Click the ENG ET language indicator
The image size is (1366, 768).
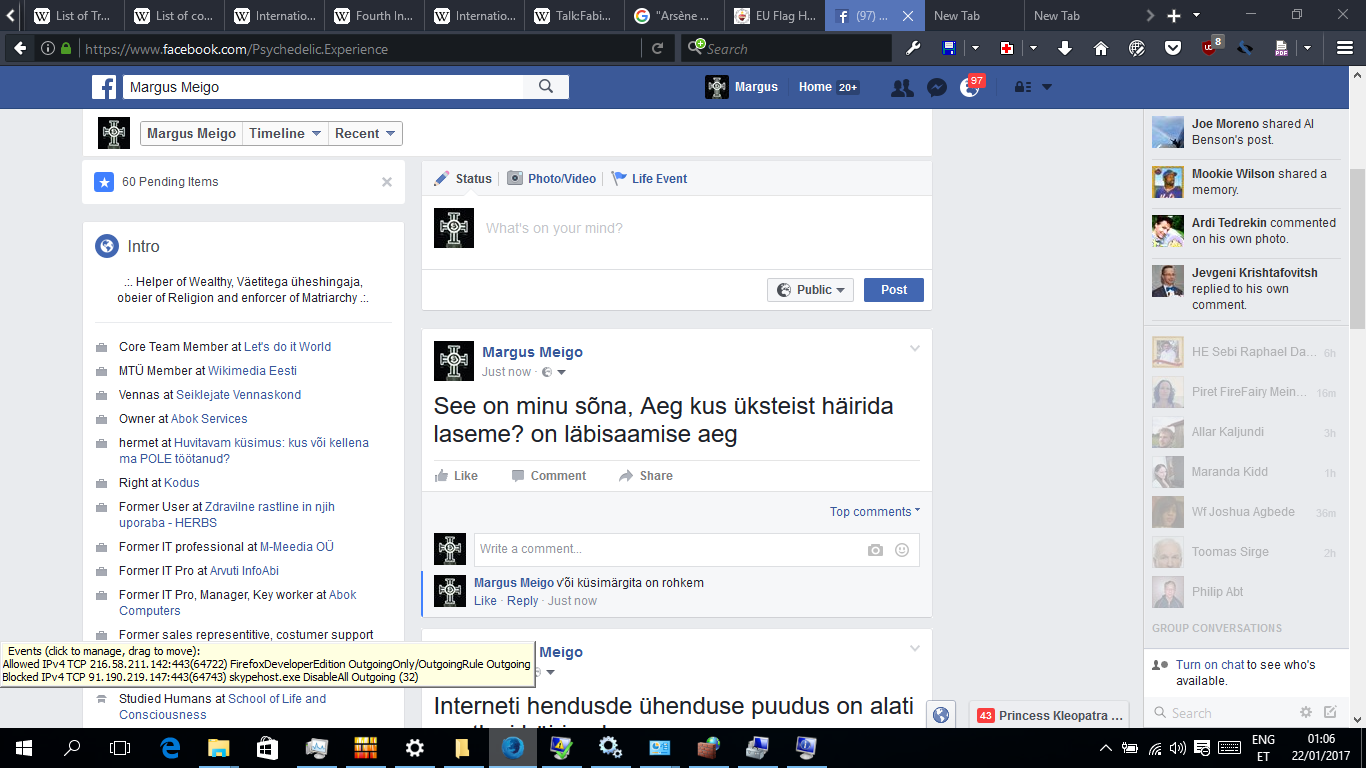[1263, 747]
